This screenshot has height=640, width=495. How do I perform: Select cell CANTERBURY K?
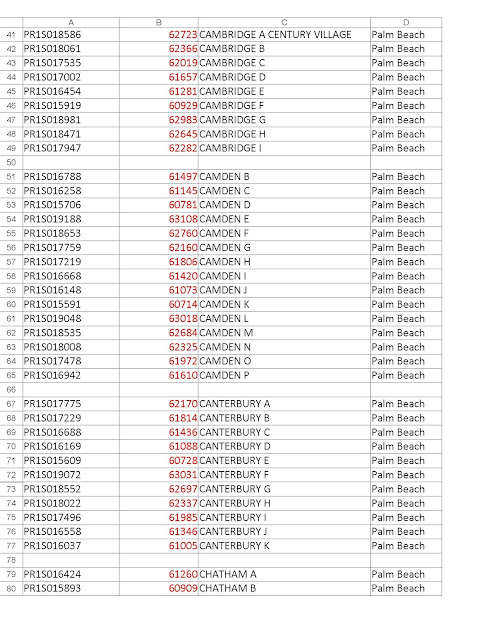coord(284,546)
